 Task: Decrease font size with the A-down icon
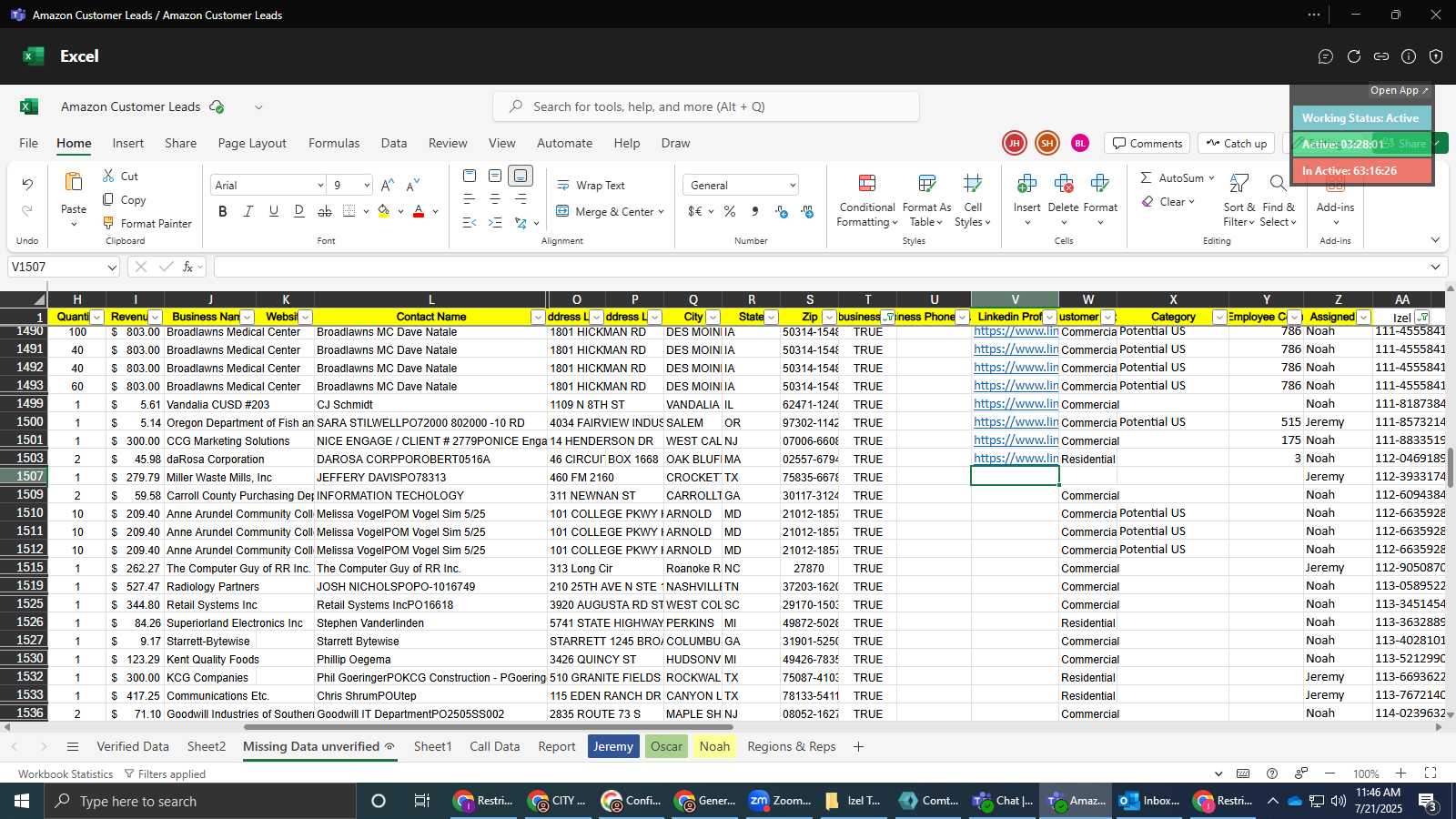point(413,185)
